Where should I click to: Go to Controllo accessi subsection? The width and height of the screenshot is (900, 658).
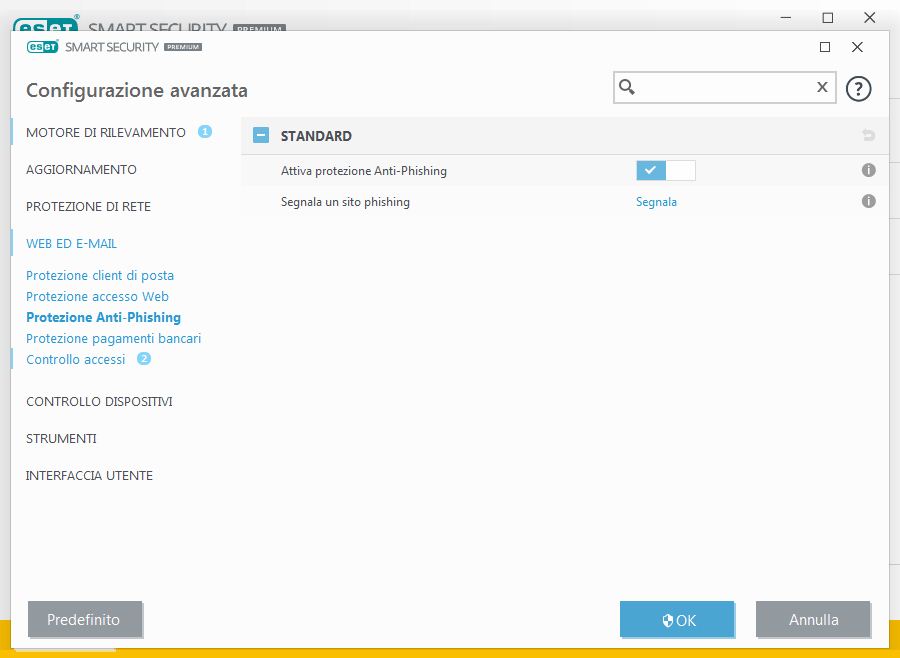pos(75,359)
